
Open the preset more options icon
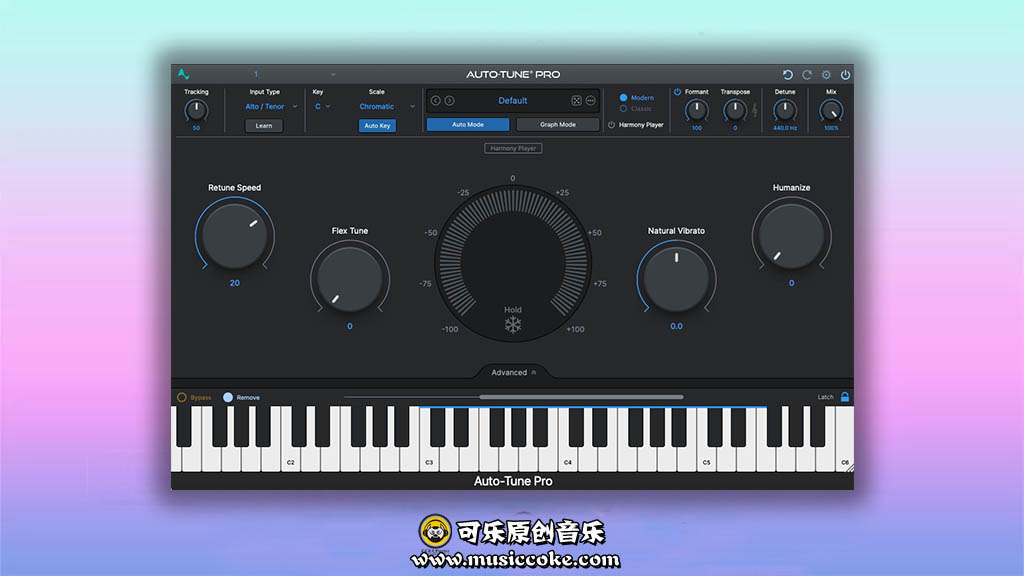click(590, 101)
